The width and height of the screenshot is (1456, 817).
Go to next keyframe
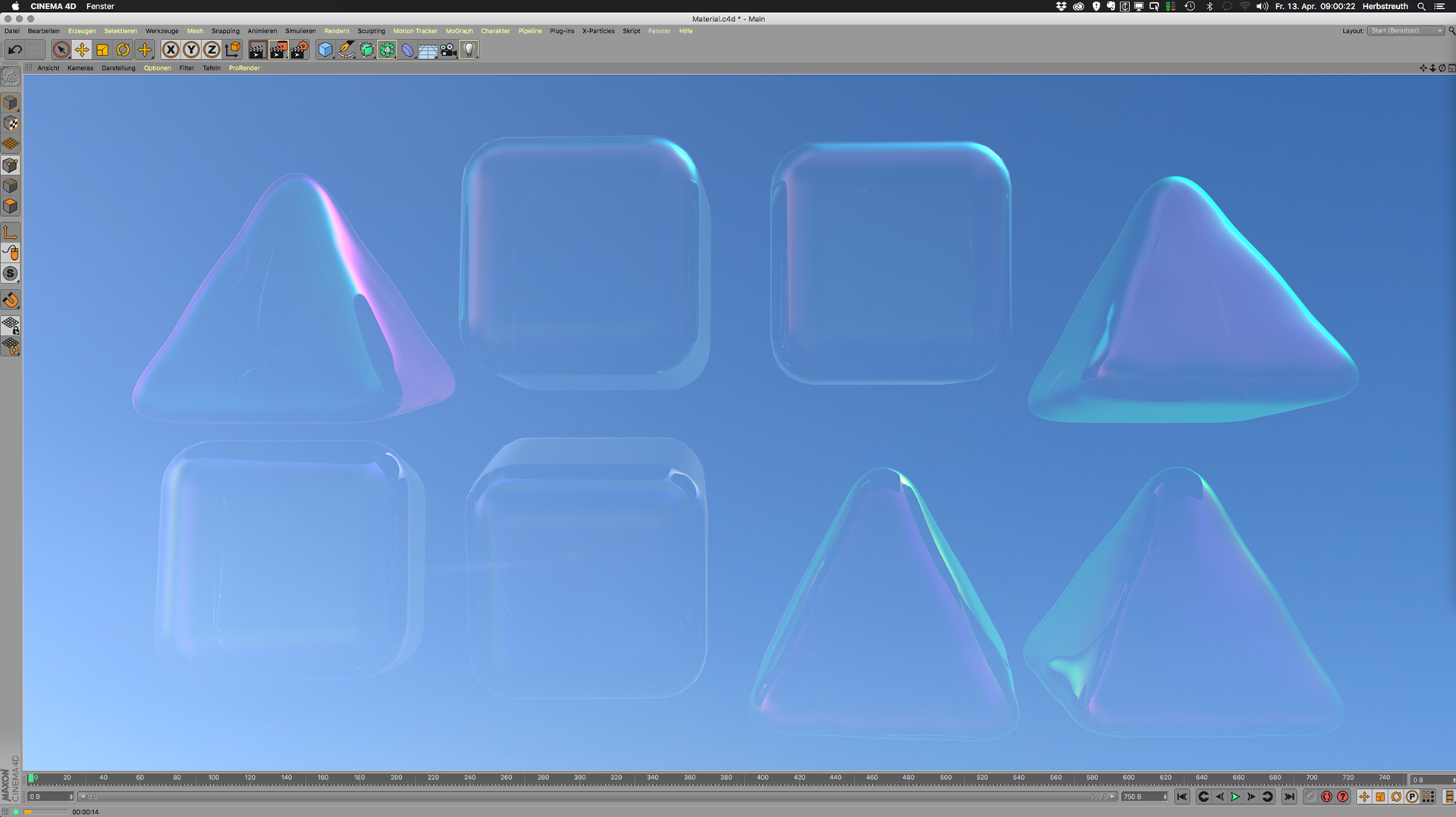[x=1267, y=797]
